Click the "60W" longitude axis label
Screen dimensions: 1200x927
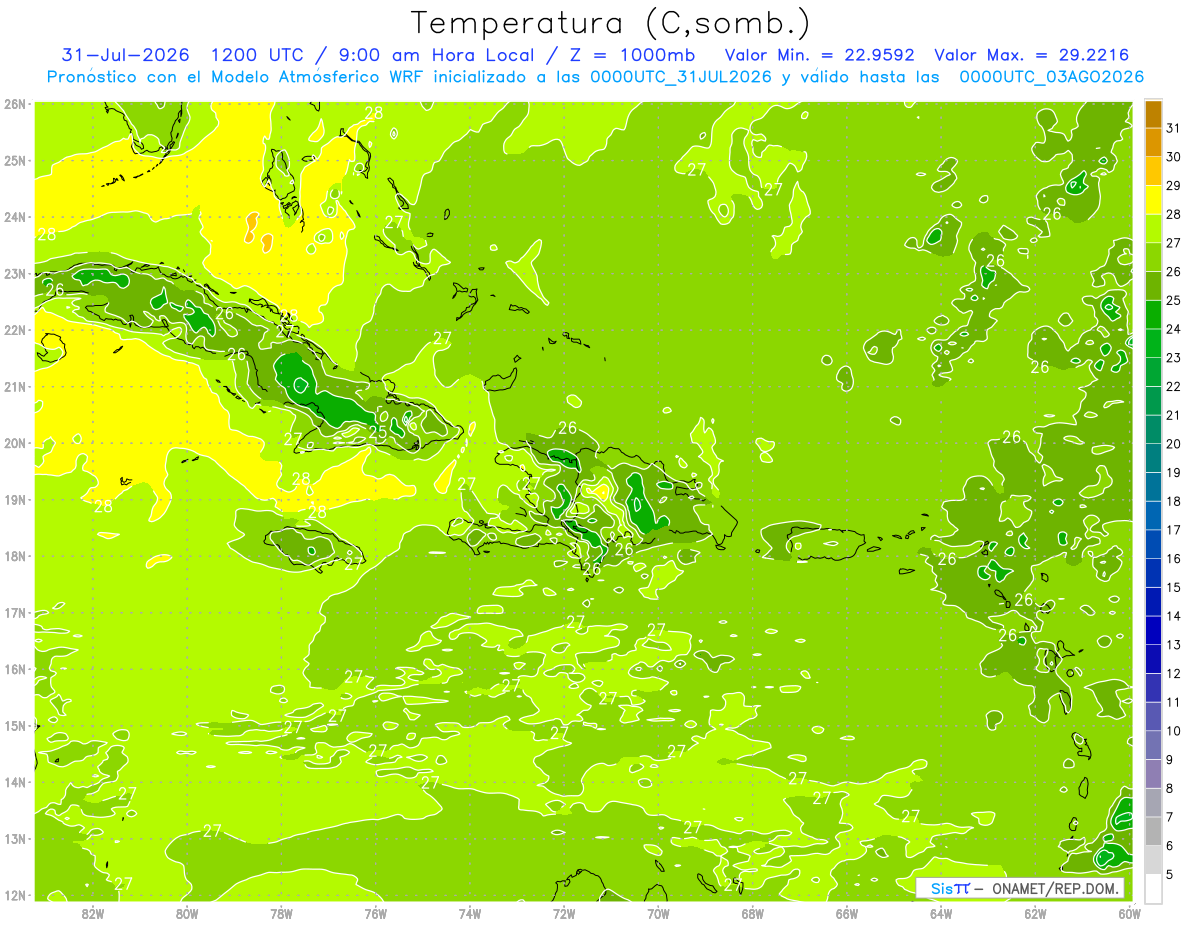point(1129,914)
